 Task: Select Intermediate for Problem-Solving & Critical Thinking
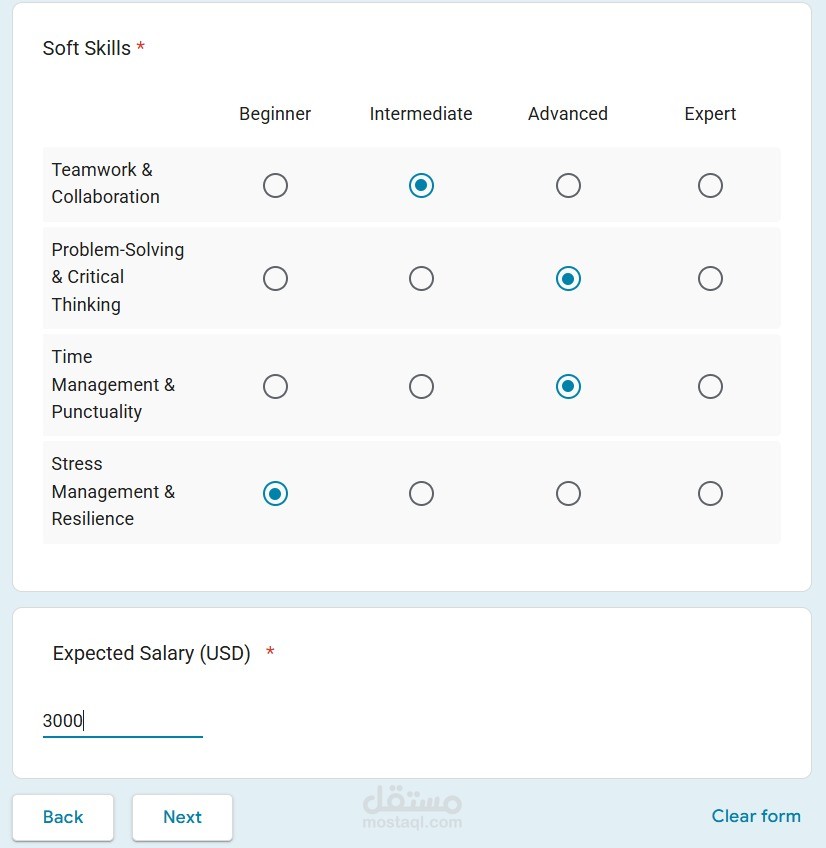pos(421,278)
